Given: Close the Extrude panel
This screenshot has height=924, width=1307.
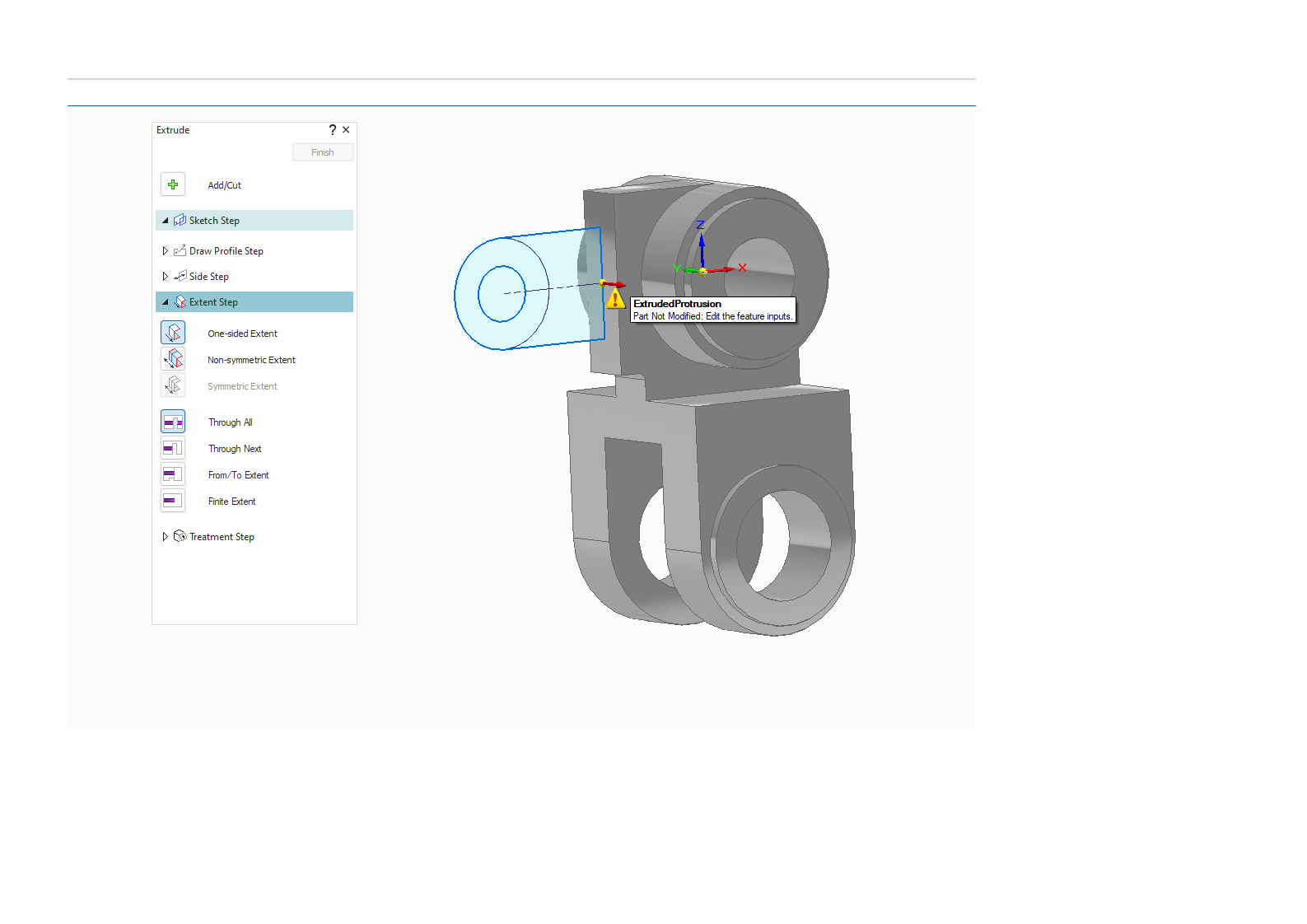Looking at the screenshot, I should click(346, 130).
